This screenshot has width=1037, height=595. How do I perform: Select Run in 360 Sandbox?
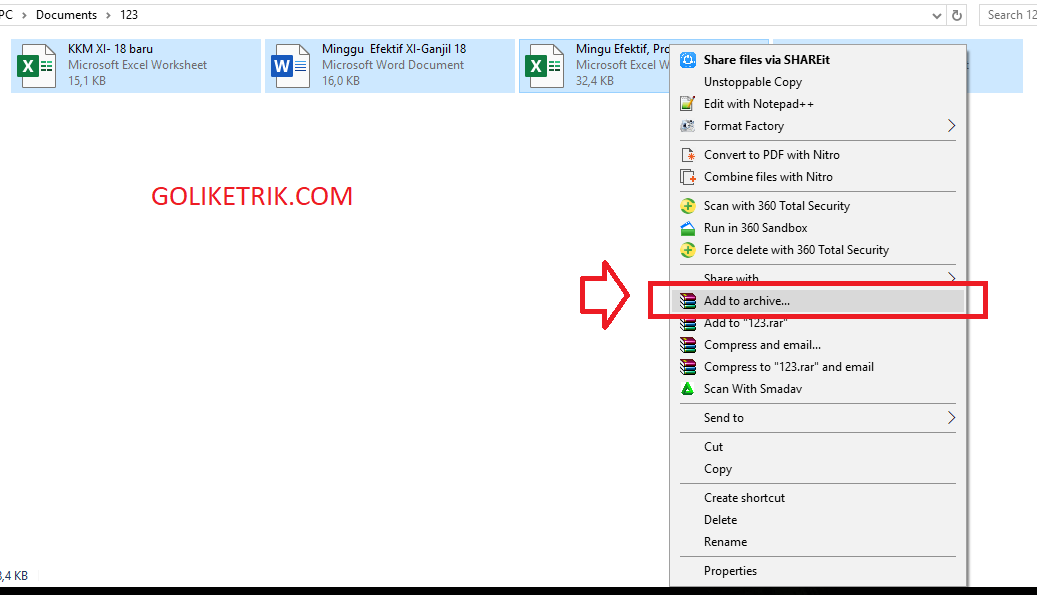(817, 228)
